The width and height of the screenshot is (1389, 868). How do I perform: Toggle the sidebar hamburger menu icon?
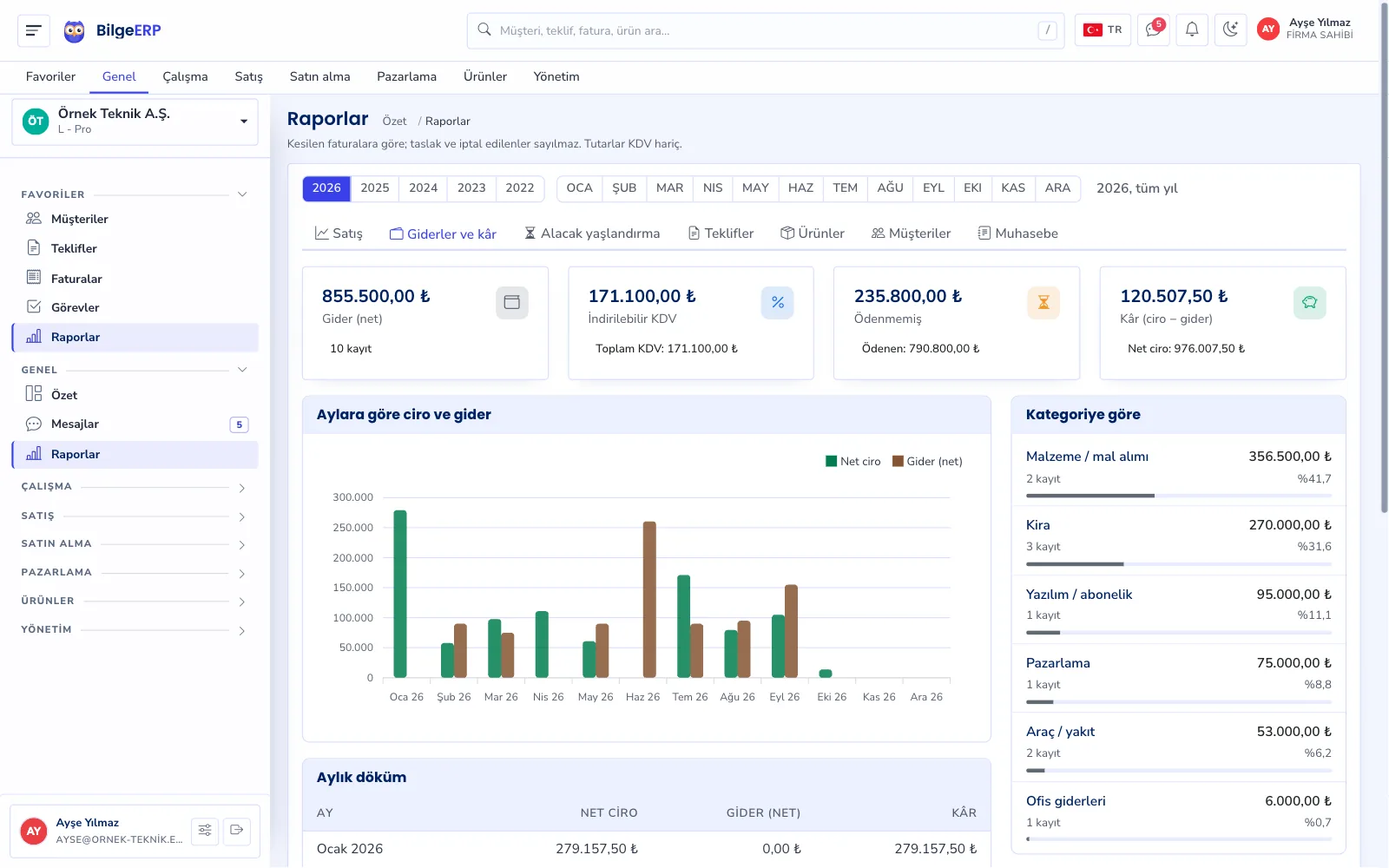tap(34, 30)
